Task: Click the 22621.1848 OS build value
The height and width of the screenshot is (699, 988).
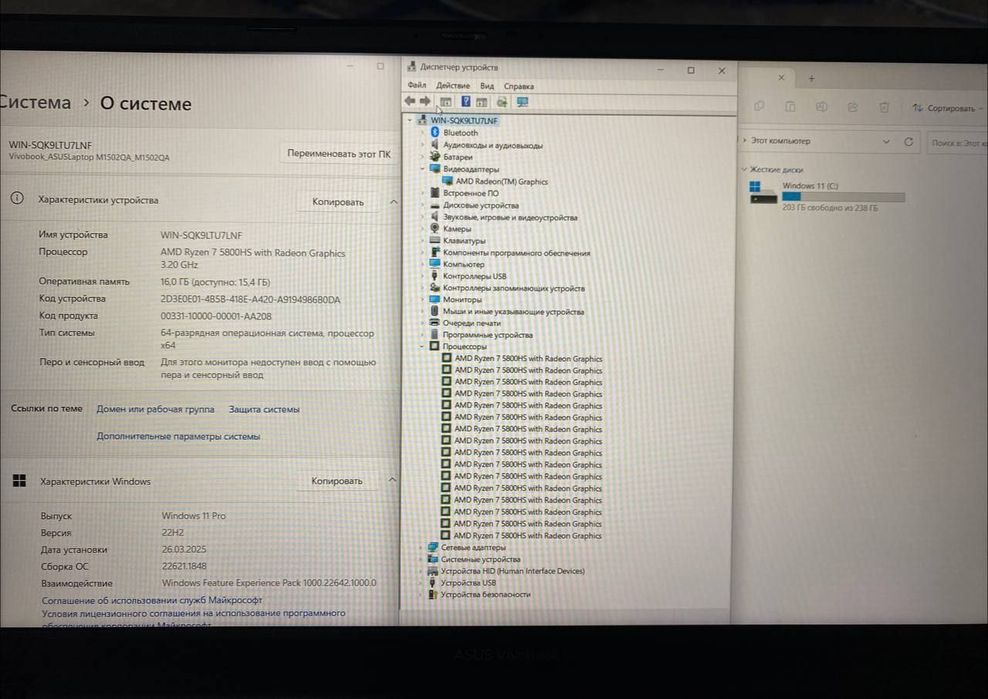Action: tap(183, 566)
